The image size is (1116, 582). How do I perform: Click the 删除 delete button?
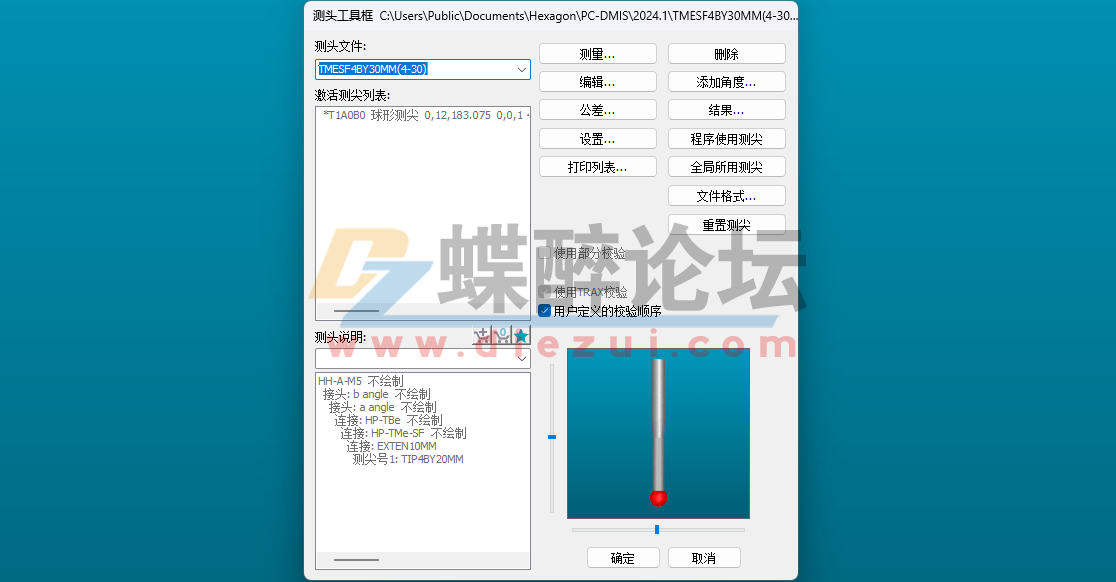pyautogui.click(x=726, y=52)
